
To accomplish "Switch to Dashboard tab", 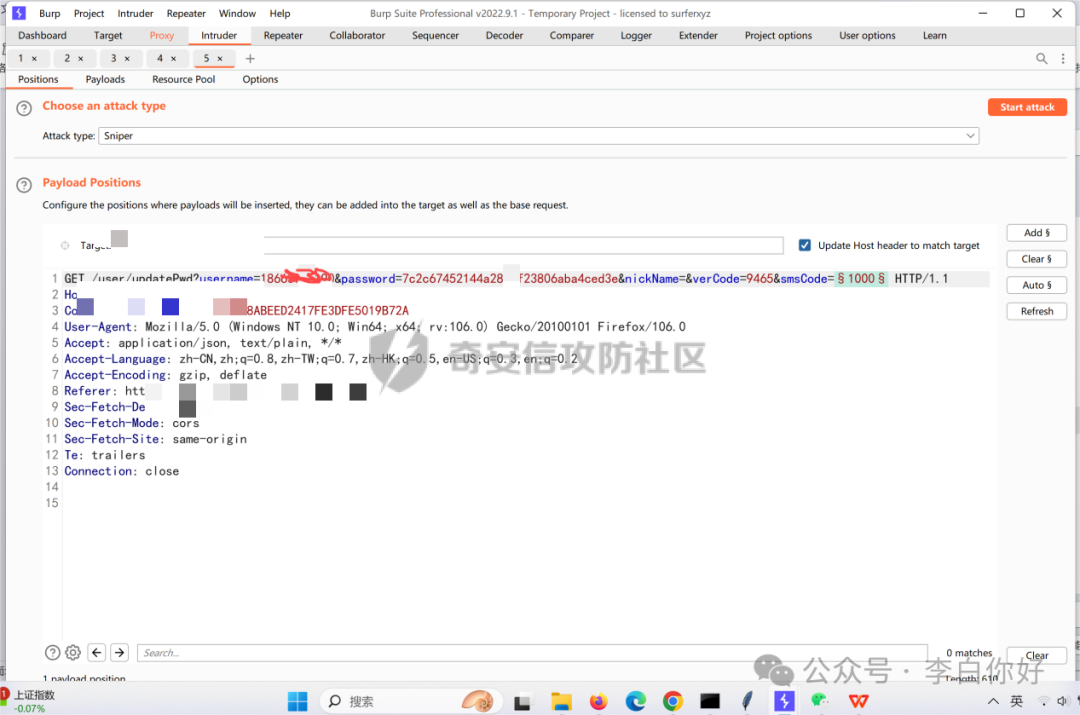I will click(42, 35).
